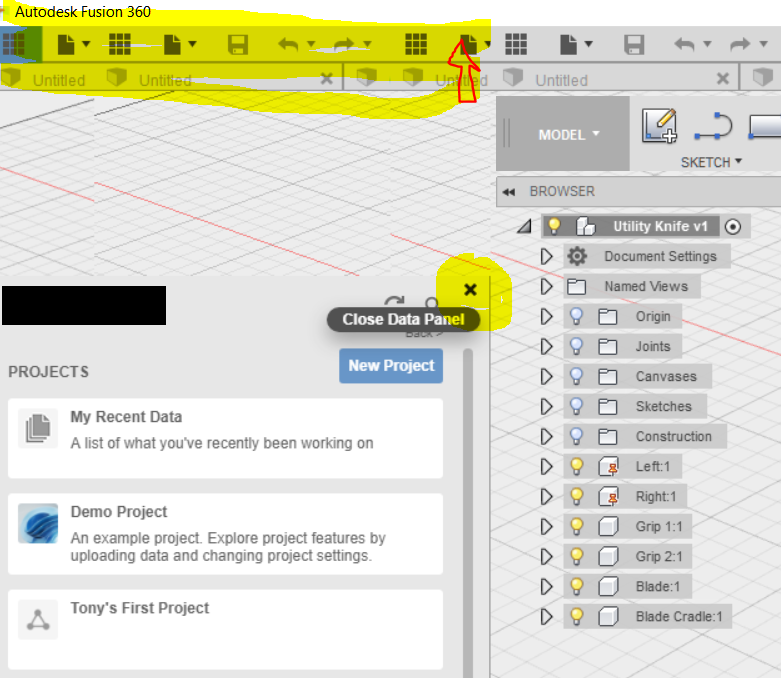Click the Joints folder icon
781x678 pixels.
608,347
